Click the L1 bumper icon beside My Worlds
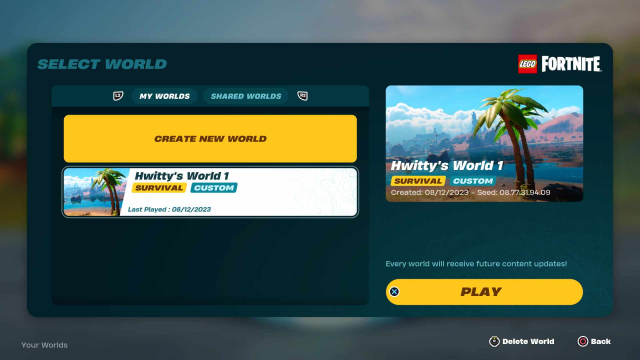This screenshot has width=640, height=360. pos(118,96)
